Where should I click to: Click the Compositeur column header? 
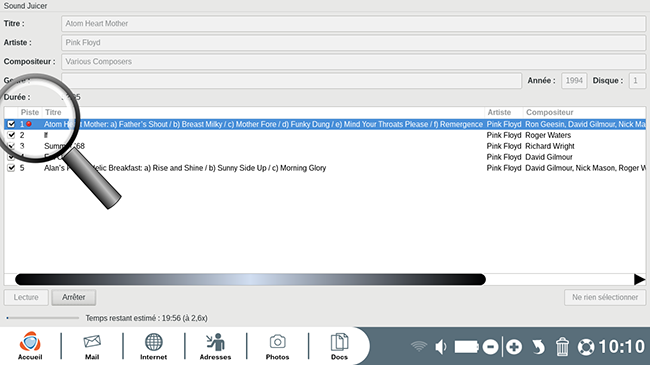click(x=549, y=112)
